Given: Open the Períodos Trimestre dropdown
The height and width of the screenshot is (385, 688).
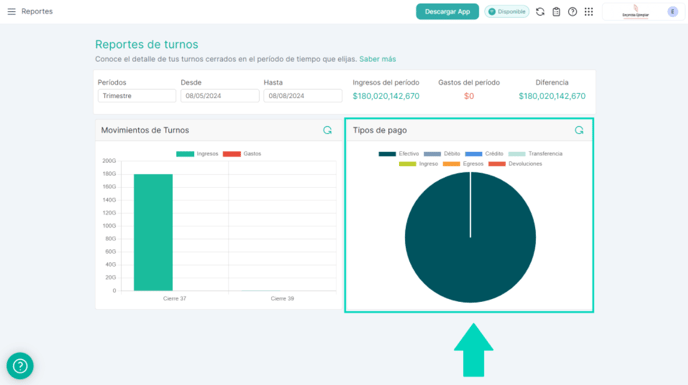Looking at the screenshot, I should 137,96.
